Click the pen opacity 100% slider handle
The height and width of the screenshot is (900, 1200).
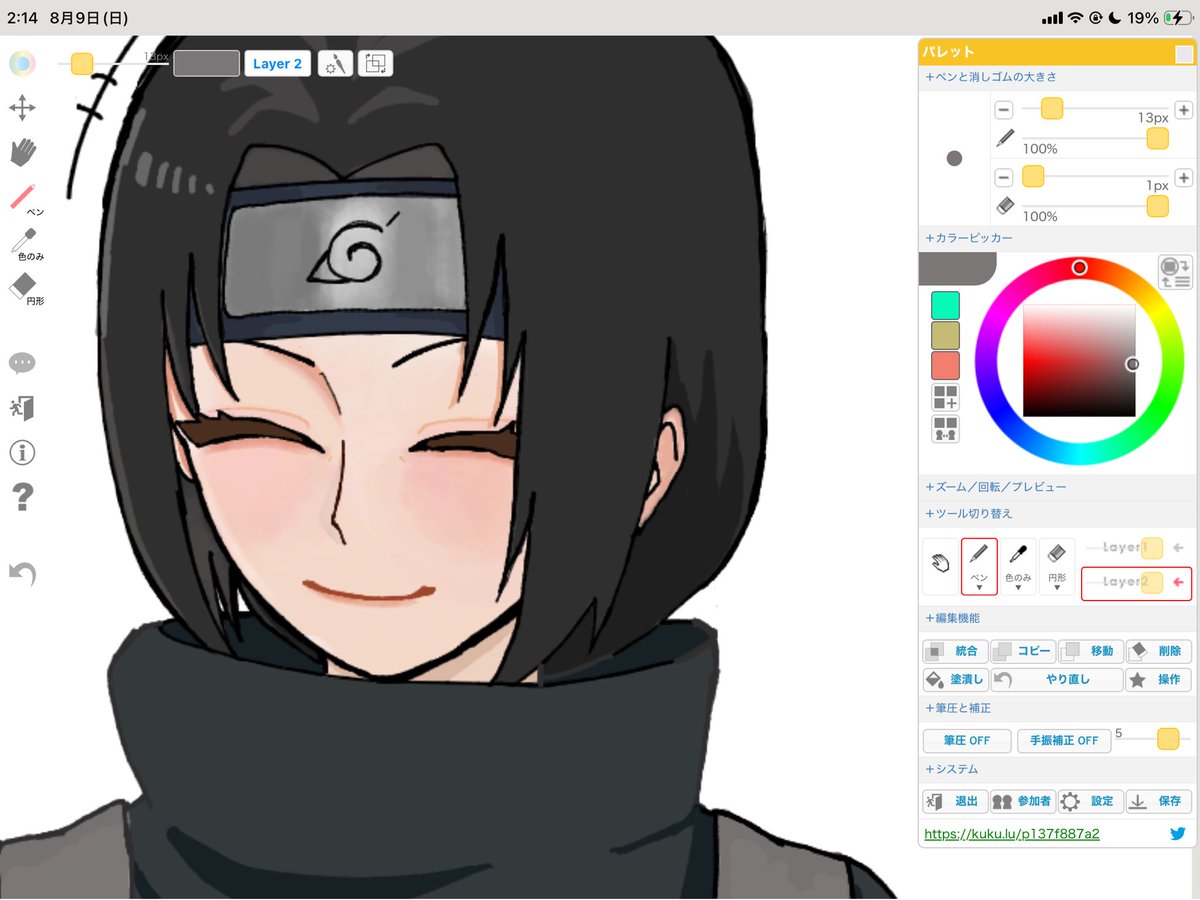click(1157, 139)
